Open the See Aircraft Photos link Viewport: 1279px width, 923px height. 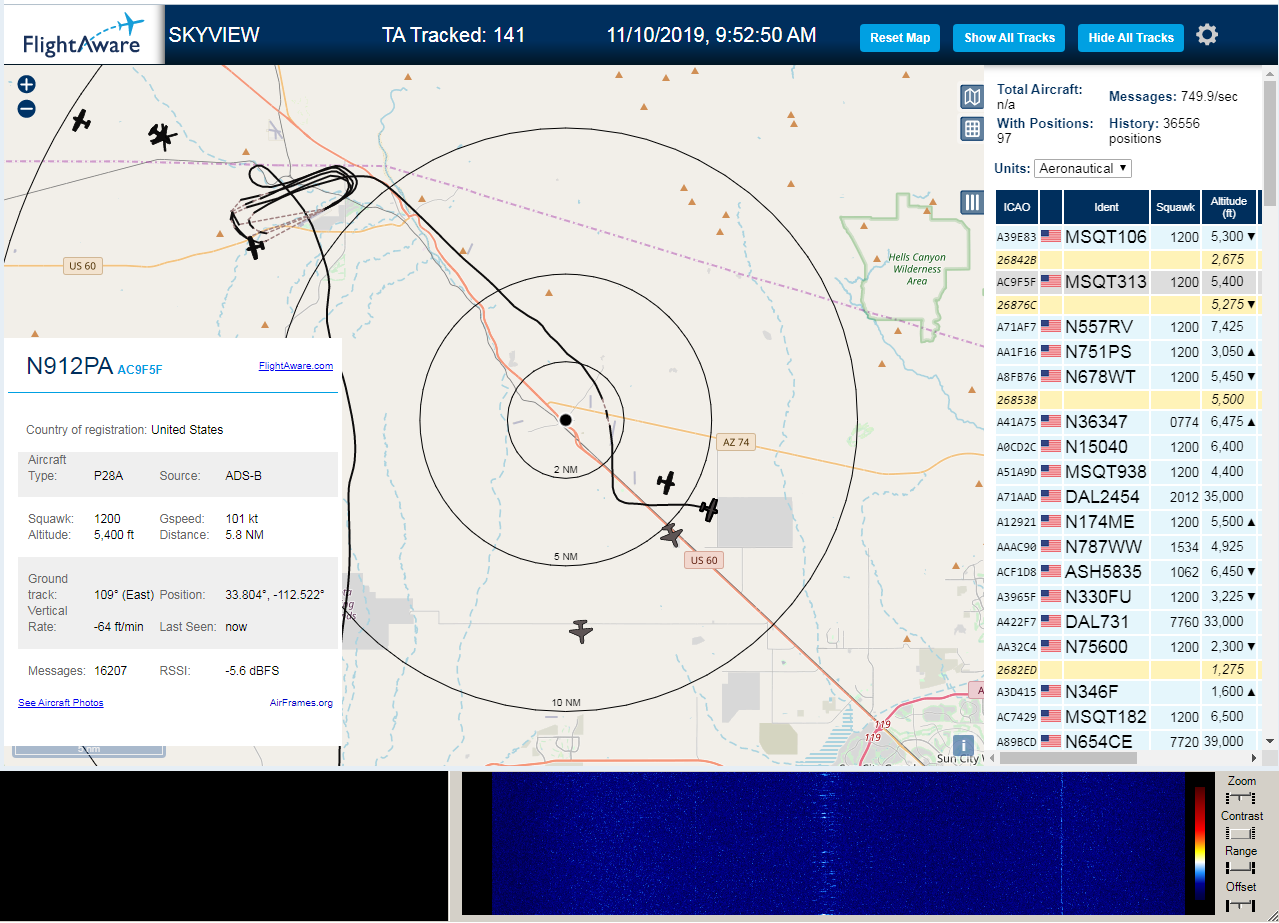coord(61,703)
